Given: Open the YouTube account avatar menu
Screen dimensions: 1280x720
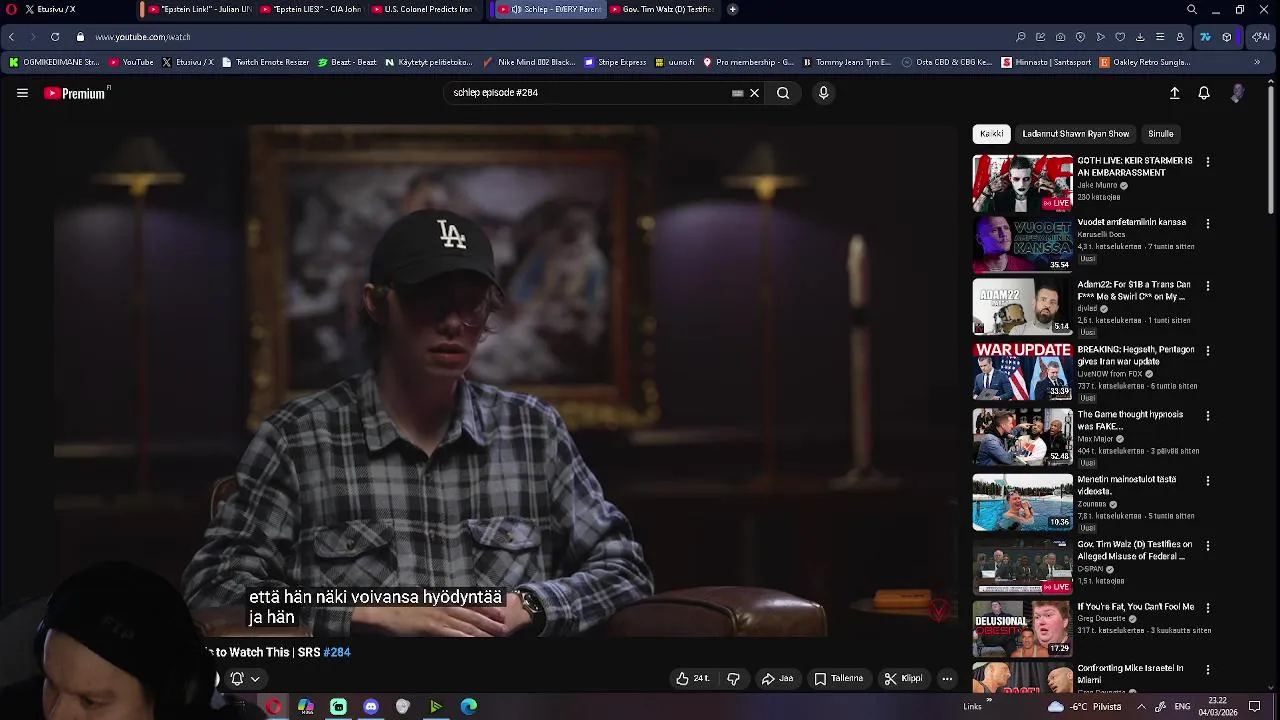Looking at the screenshot, I should [x=1237, y=93].
